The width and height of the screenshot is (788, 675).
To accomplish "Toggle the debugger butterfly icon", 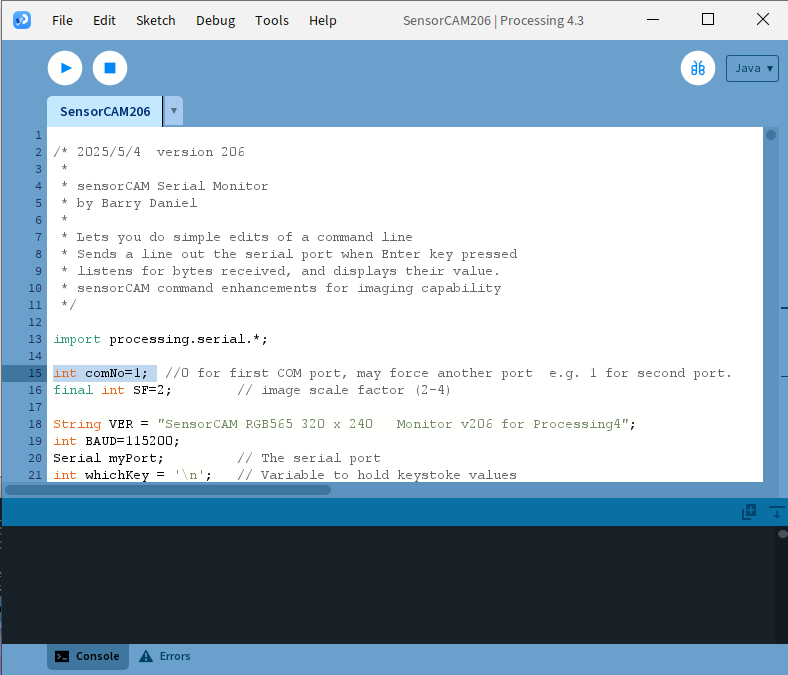I will pos(698,68).
